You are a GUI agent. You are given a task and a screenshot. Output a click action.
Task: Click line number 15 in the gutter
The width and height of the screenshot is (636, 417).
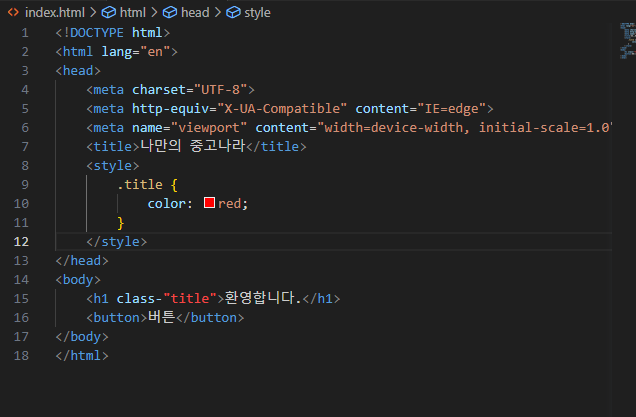pos(21,299)
